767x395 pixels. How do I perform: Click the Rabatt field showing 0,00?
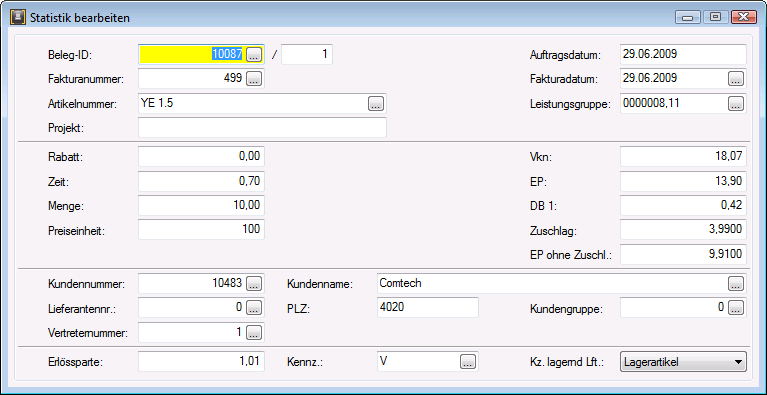tap(202, 157)
